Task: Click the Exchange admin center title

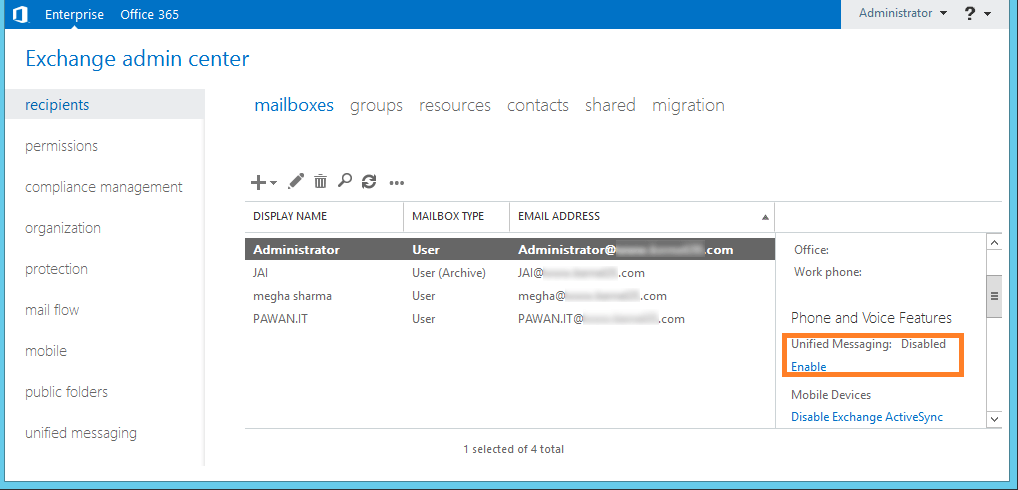Action: pos(137,59)
